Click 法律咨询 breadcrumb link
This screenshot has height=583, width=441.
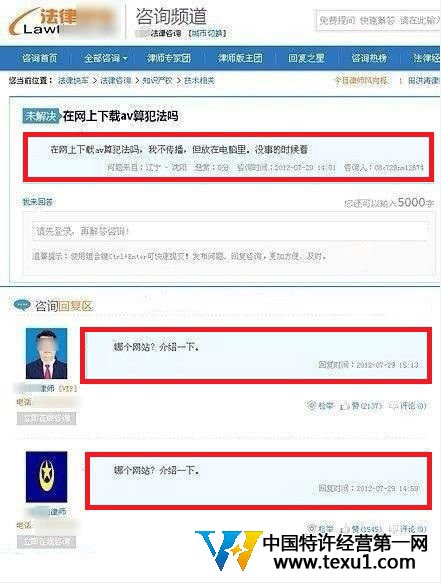(116, 80)
